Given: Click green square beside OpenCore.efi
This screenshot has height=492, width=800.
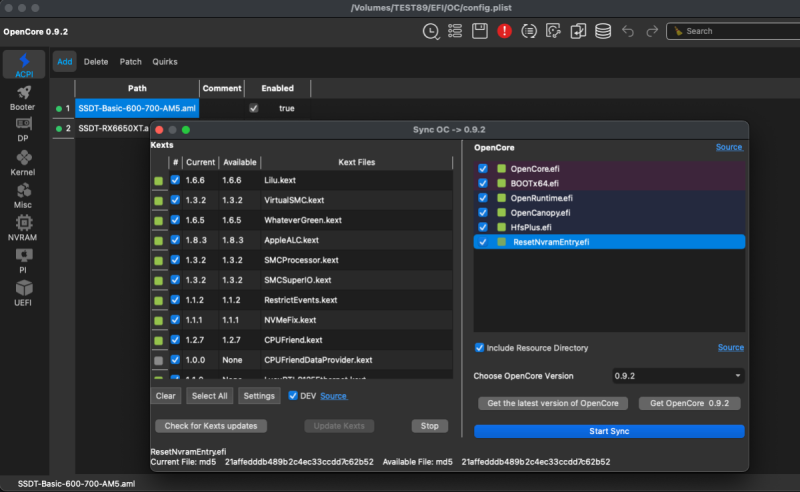Looking at the screenshot, I should click(502, 168).
